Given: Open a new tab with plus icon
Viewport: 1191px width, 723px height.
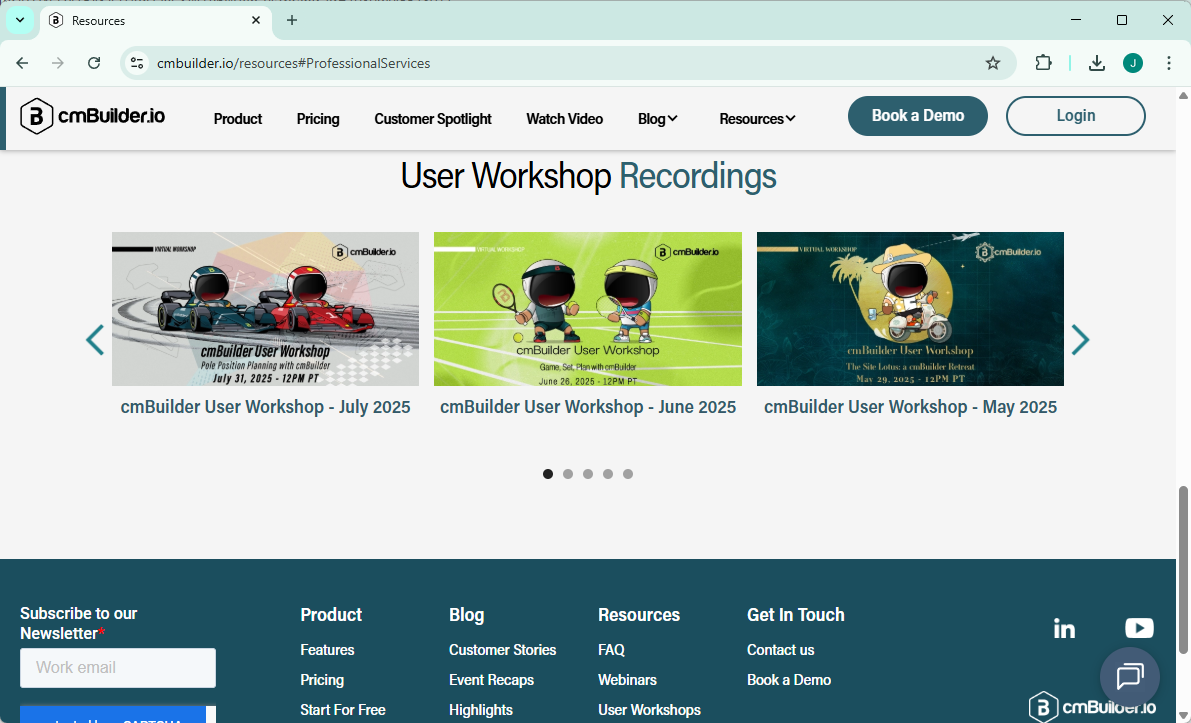Looking at the screenshot, I should pyautogui.click(x=292, y=21).
